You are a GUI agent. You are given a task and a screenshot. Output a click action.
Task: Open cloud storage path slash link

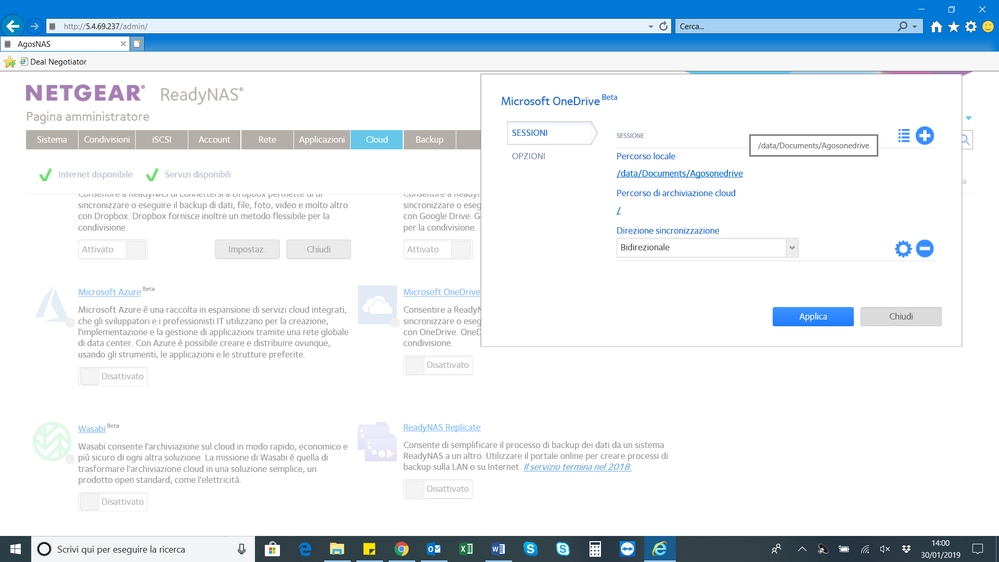click(619, 210)
